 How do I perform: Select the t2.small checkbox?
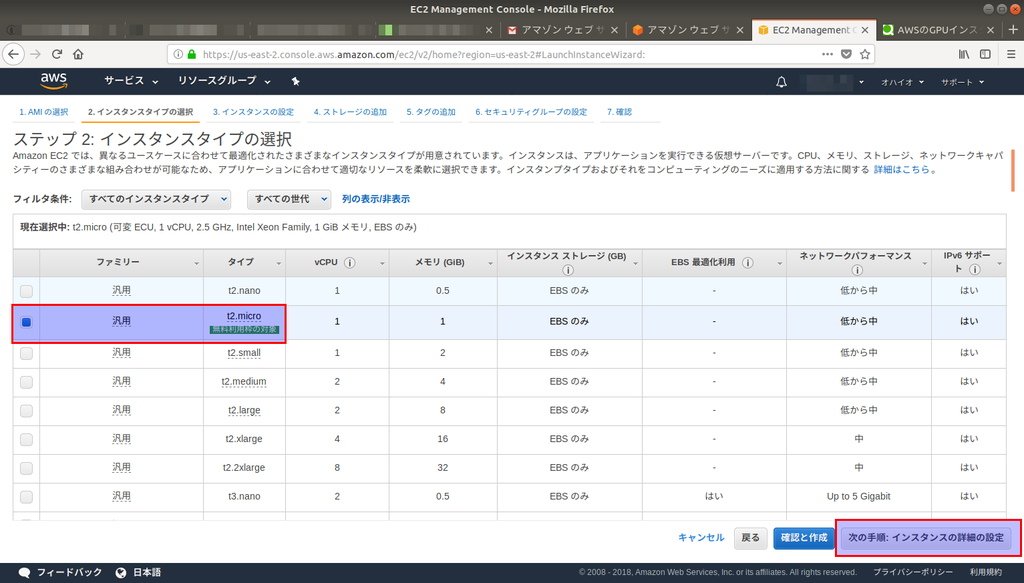point(26,353)
